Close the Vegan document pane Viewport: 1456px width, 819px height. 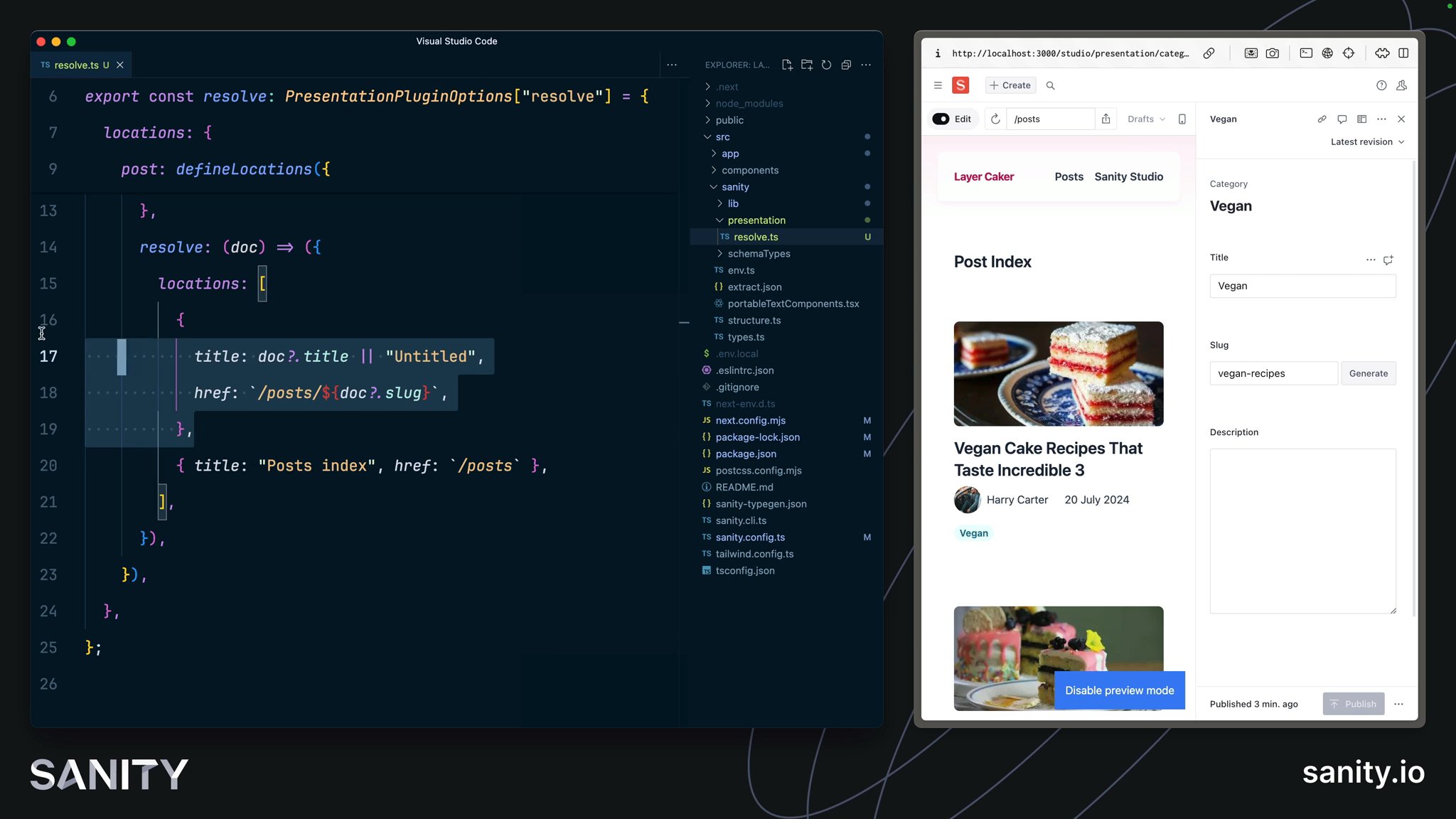1401,119
